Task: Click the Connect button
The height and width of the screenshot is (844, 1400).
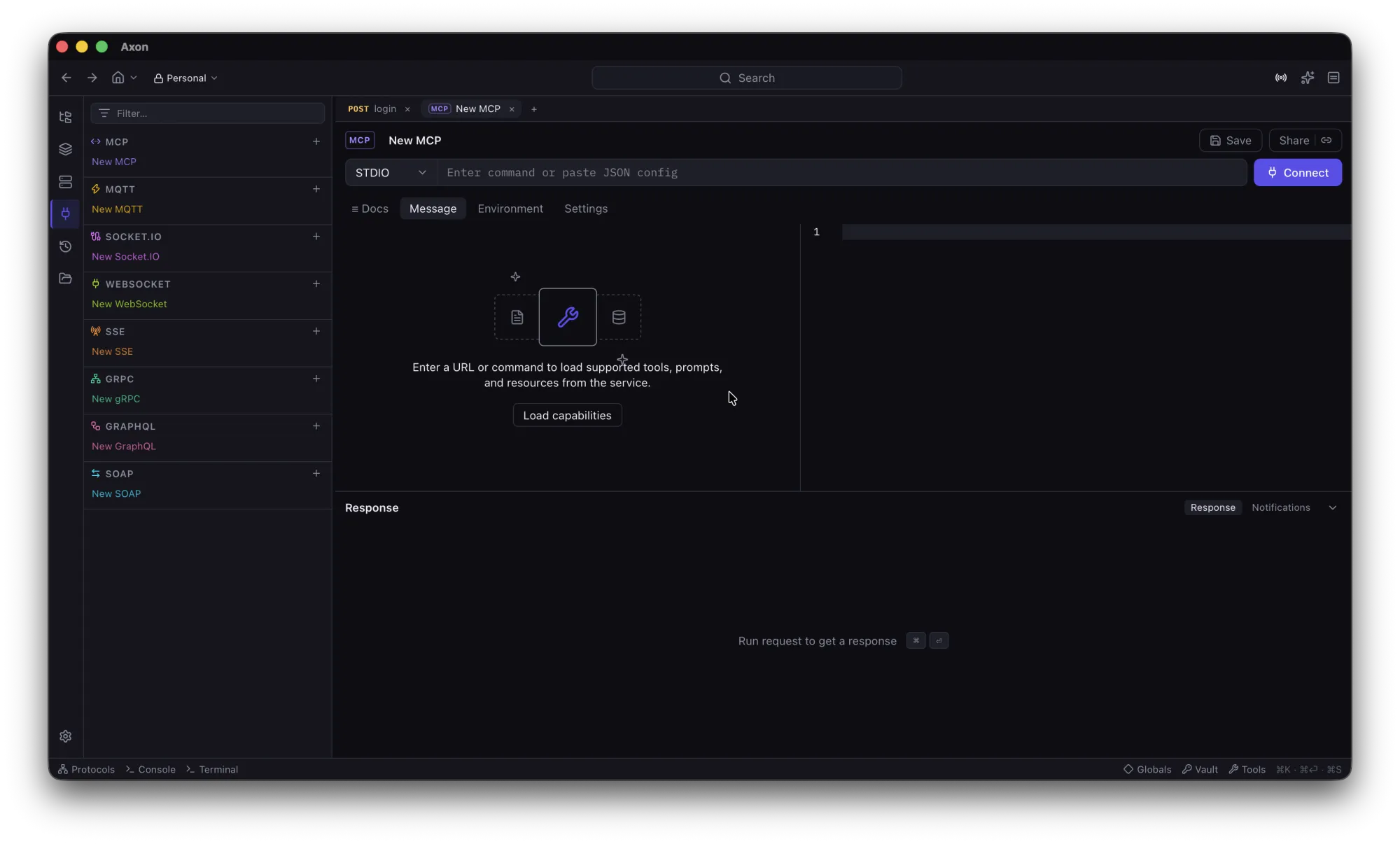Action: pos(1297,173)
